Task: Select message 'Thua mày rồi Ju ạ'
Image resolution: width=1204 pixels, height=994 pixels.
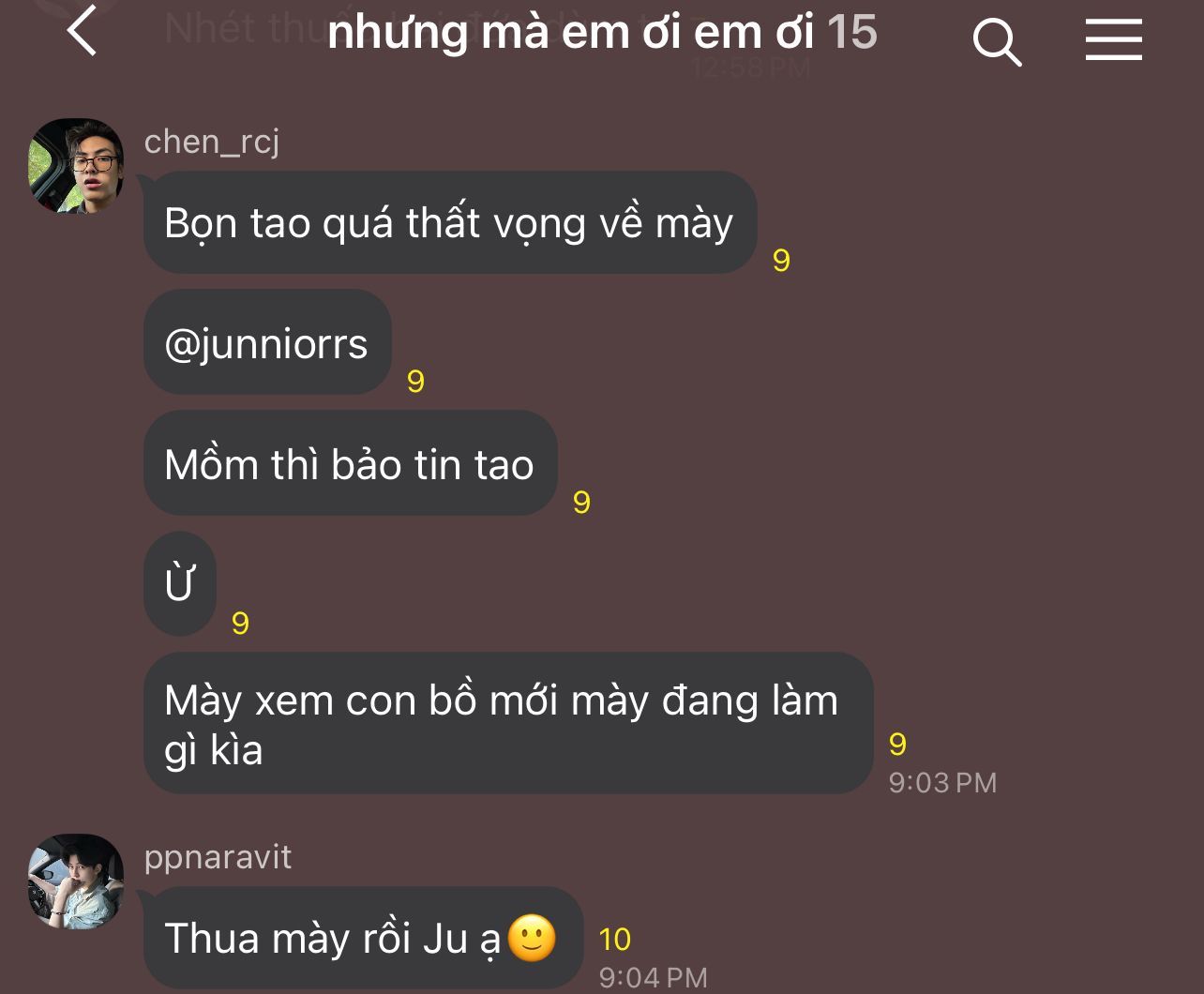Action: (x=364, y=938)
